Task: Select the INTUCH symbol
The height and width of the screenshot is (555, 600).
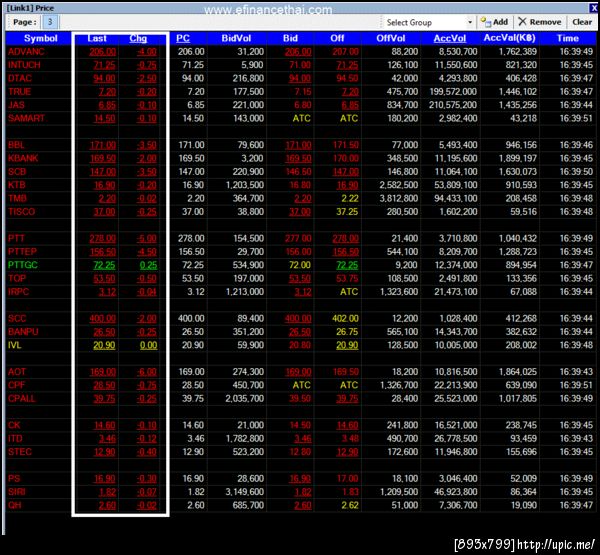Action: tap(24, 65)
